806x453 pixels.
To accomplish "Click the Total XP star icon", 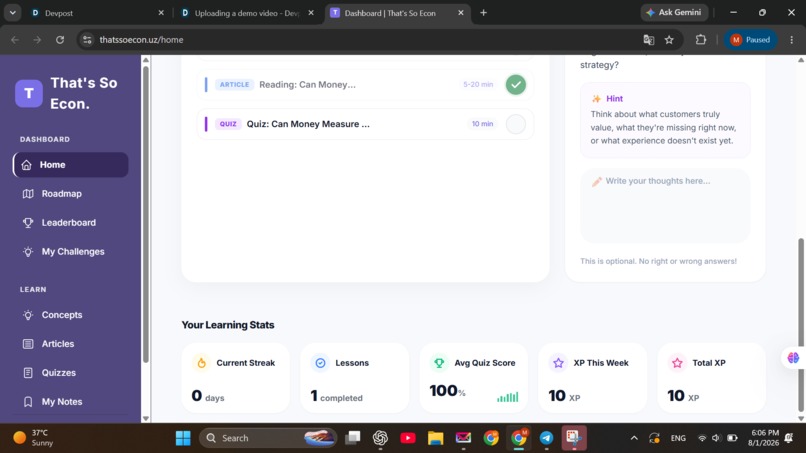I will point(677,363).
